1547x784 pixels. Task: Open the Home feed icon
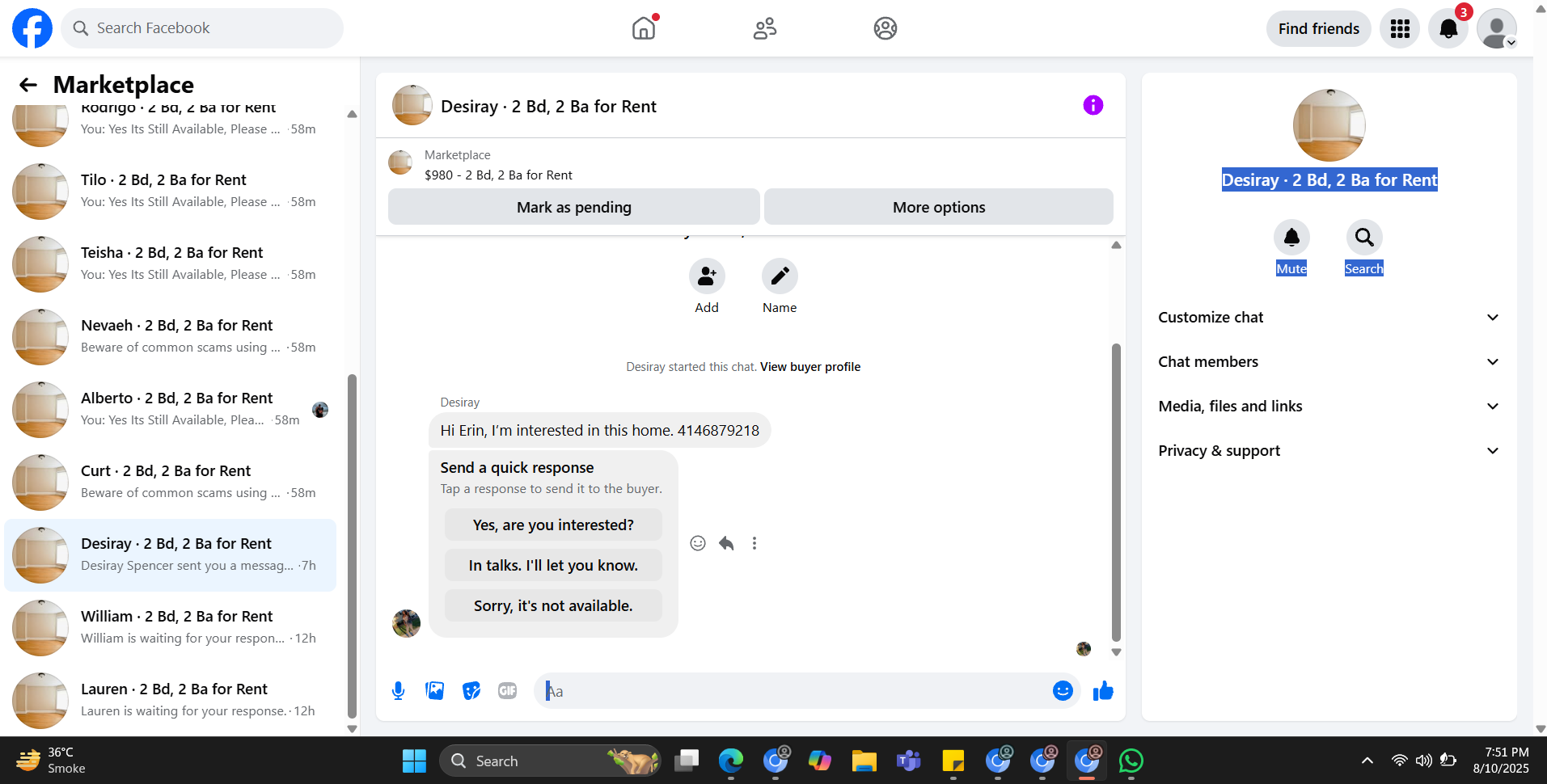(644, 28)
